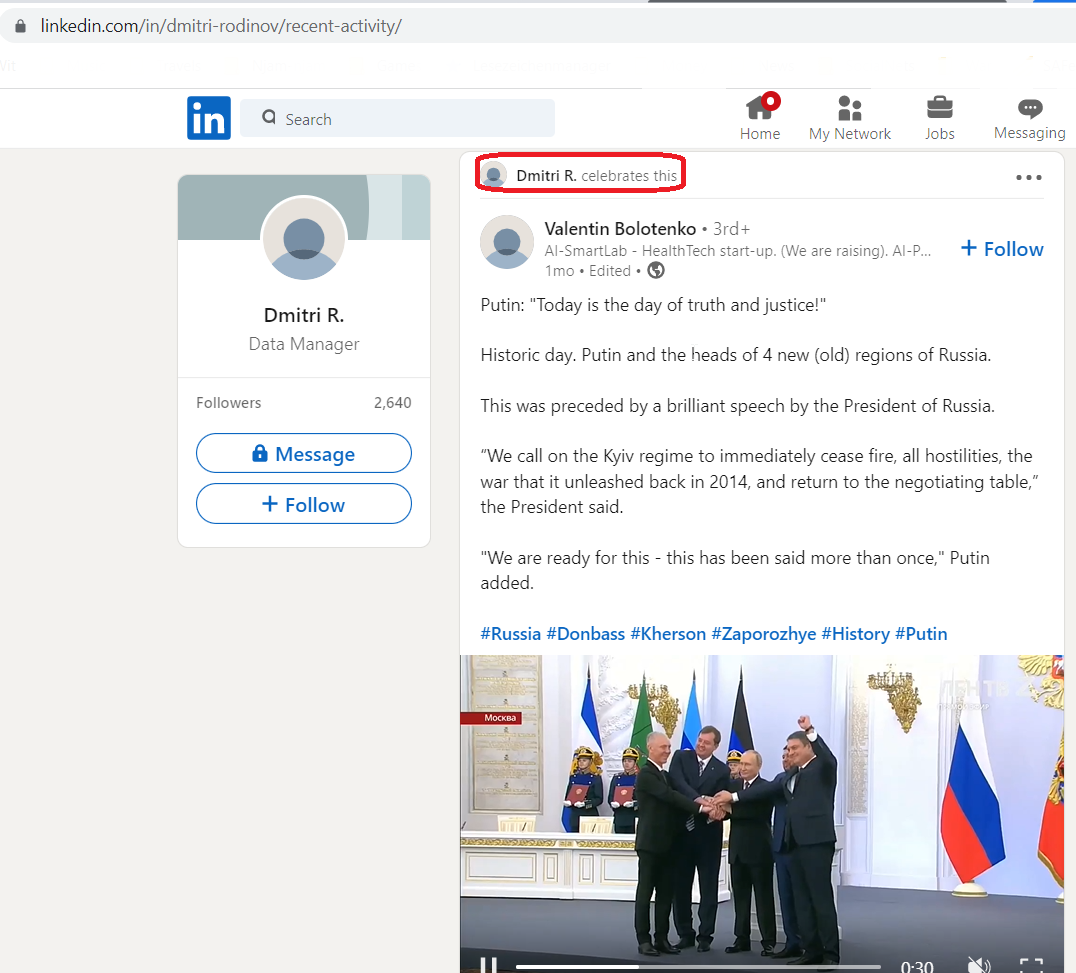Click the globe public-visibility icon
Viewport: 1076px width, 973px height.
click(656, 270)
